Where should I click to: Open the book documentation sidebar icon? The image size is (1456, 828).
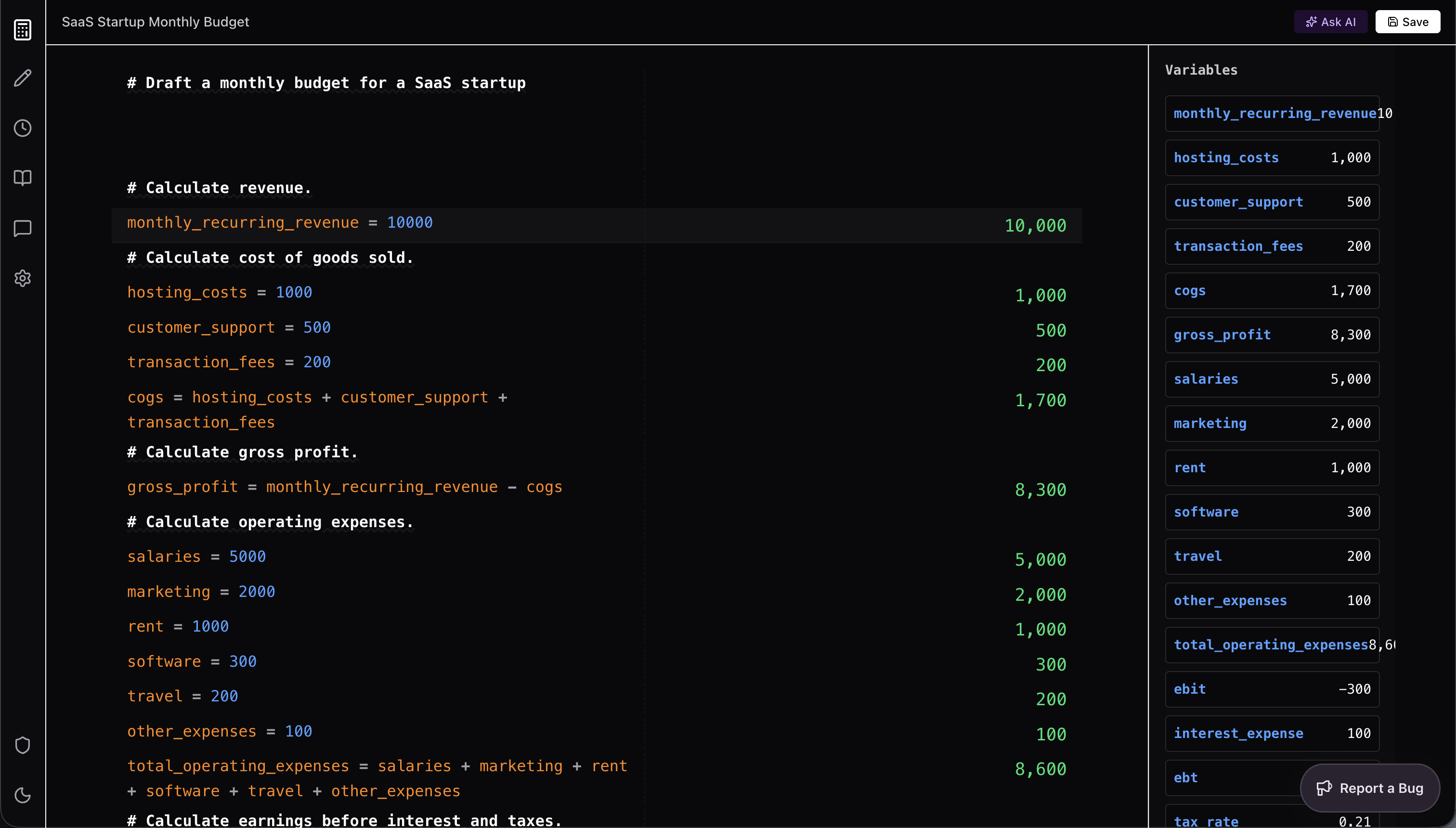(23, 178)
